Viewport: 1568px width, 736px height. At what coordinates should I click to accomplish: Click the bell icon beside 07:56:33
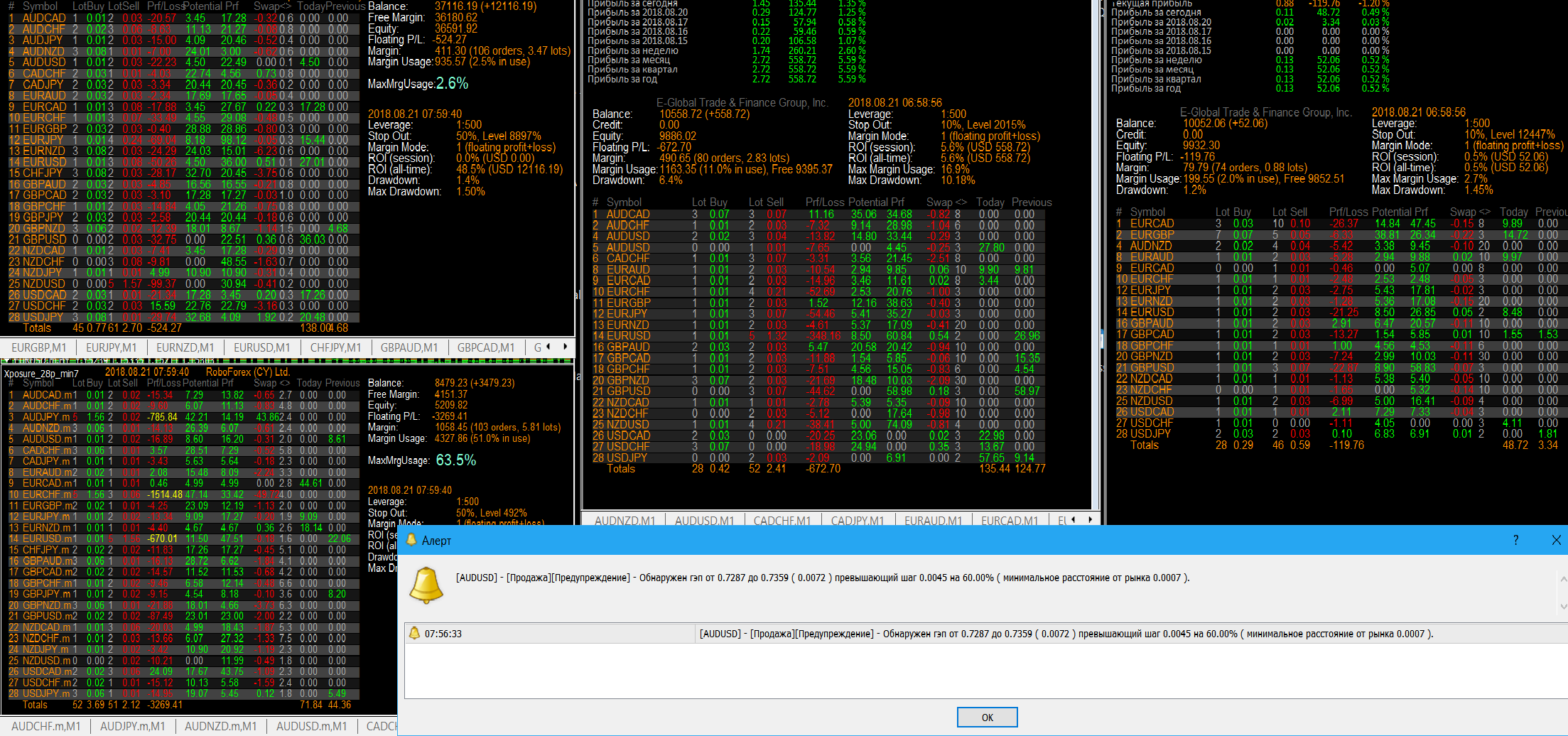tap(414, 633)
